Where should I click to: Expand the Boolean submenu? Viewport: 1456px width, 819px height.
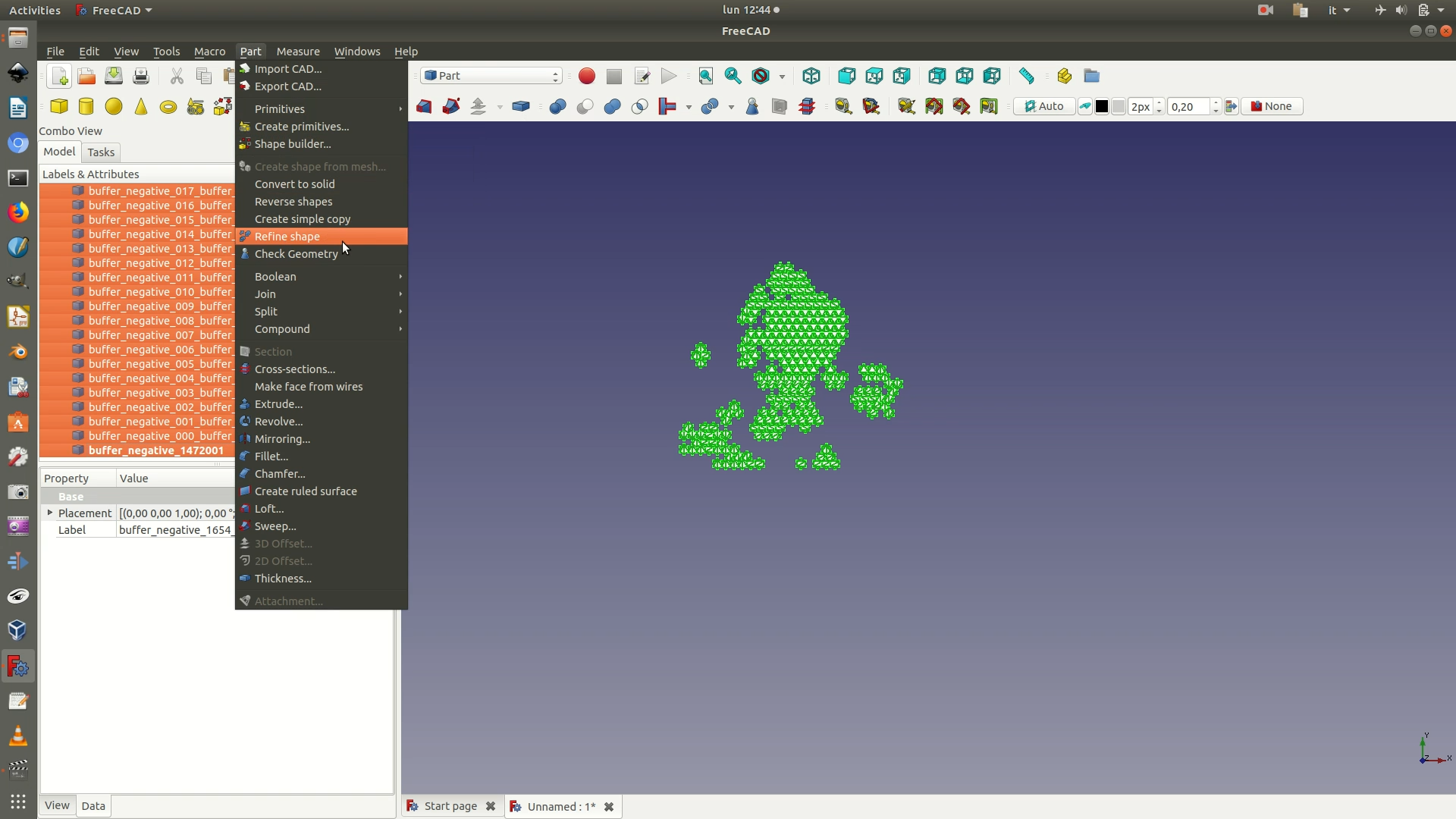coord(322,277)
